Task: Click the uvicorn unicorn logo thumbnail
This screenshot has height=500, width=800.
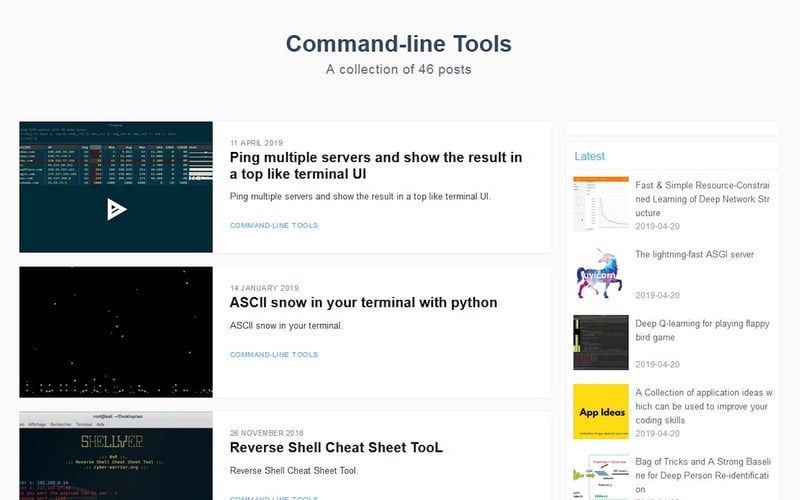Action: [601, 273]
